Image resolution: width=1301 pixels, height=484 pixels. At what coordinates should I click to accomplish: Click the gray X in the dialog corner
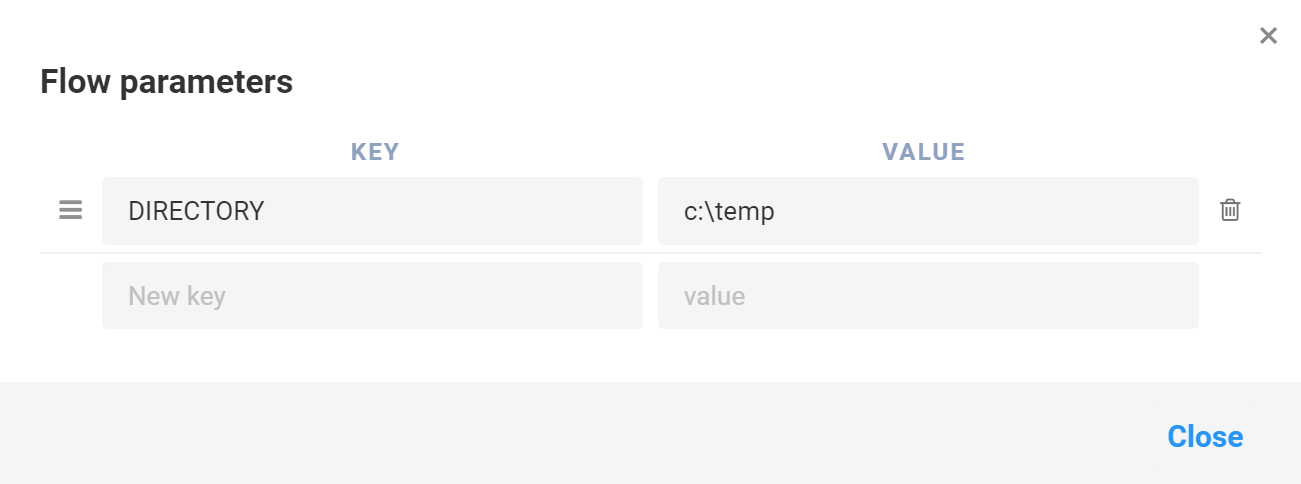click(x=1268, y=36)
